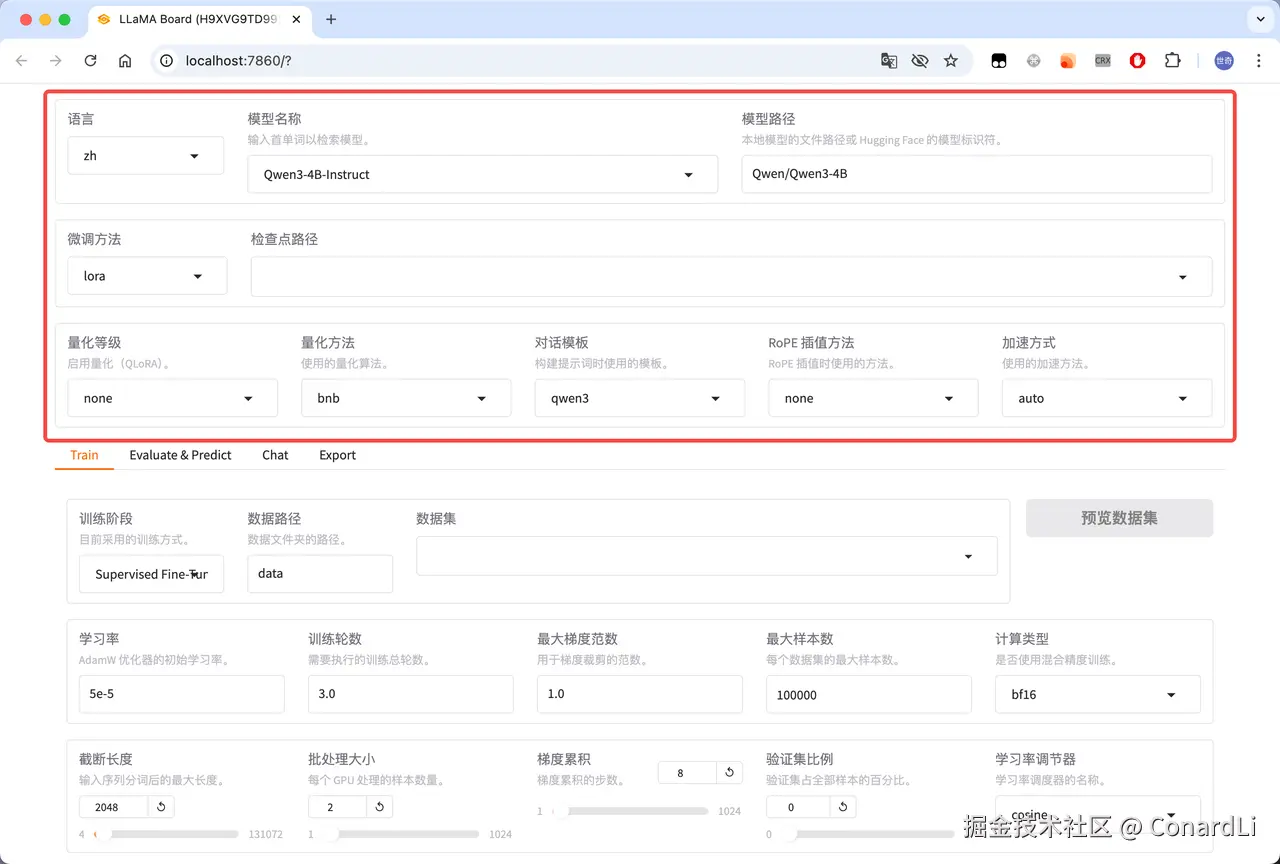The width and height of the screenshot is (1280, 864).
Task: Go to the browser home page
Action: (x=125, y=61)
